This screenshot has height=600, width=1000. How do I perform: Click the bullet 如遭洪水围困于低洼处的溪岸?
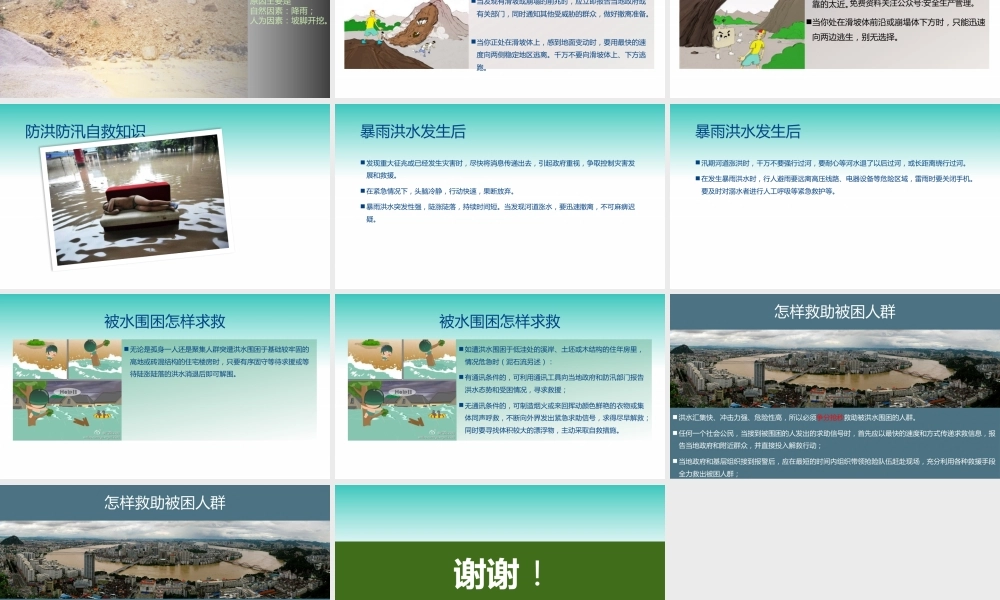[552, 355]
